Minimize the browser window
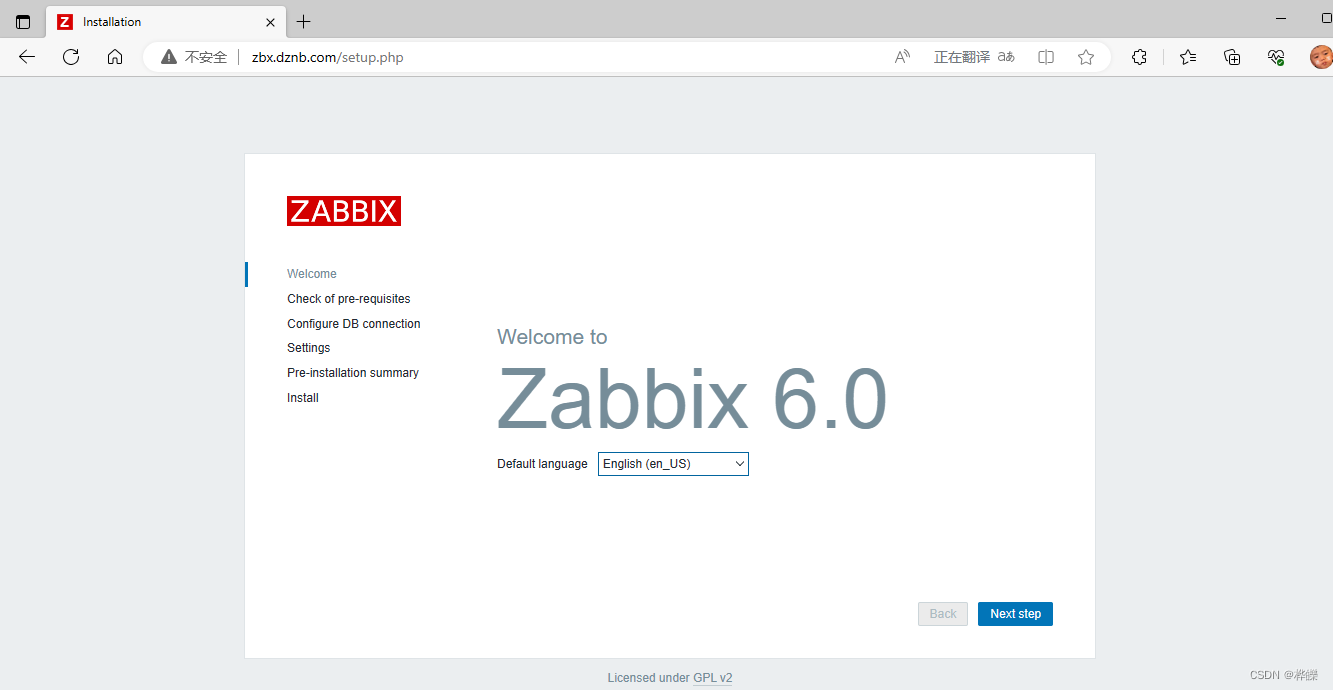 pyautogui.click(x=1282, y=19)
